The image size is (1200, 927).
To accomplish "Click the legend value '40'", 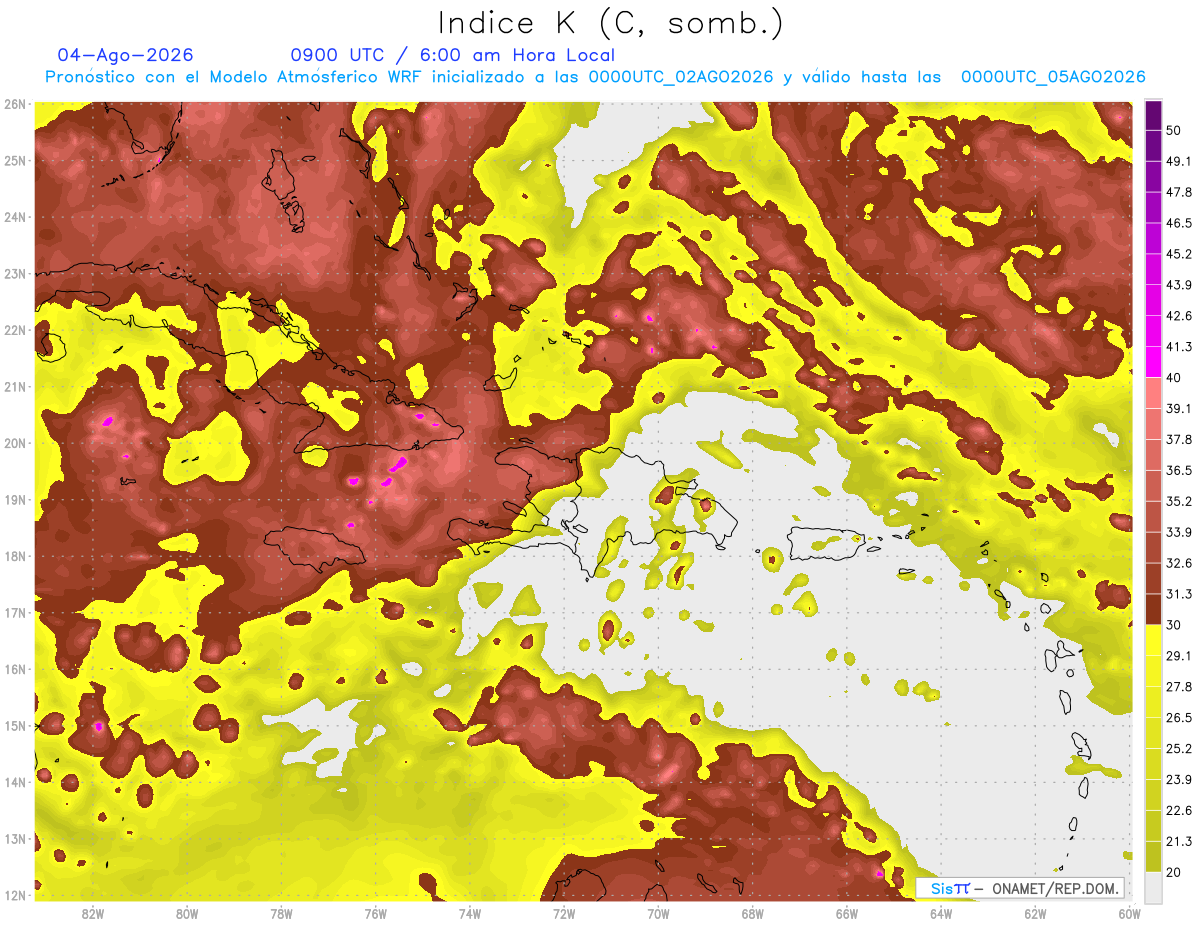I will pos(1174,377).
